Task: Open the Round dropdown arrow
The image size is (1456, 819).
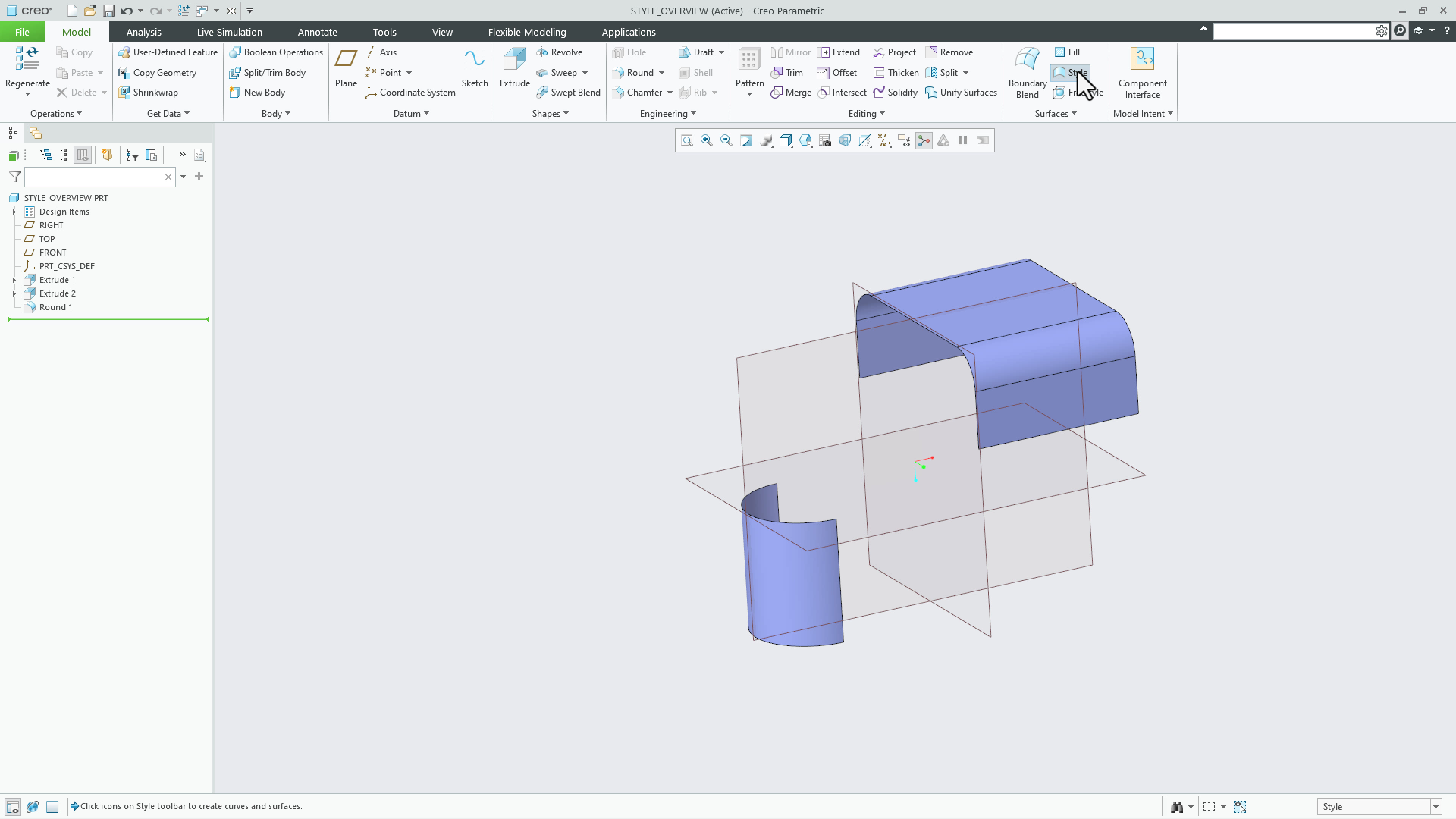Action: 662,73
